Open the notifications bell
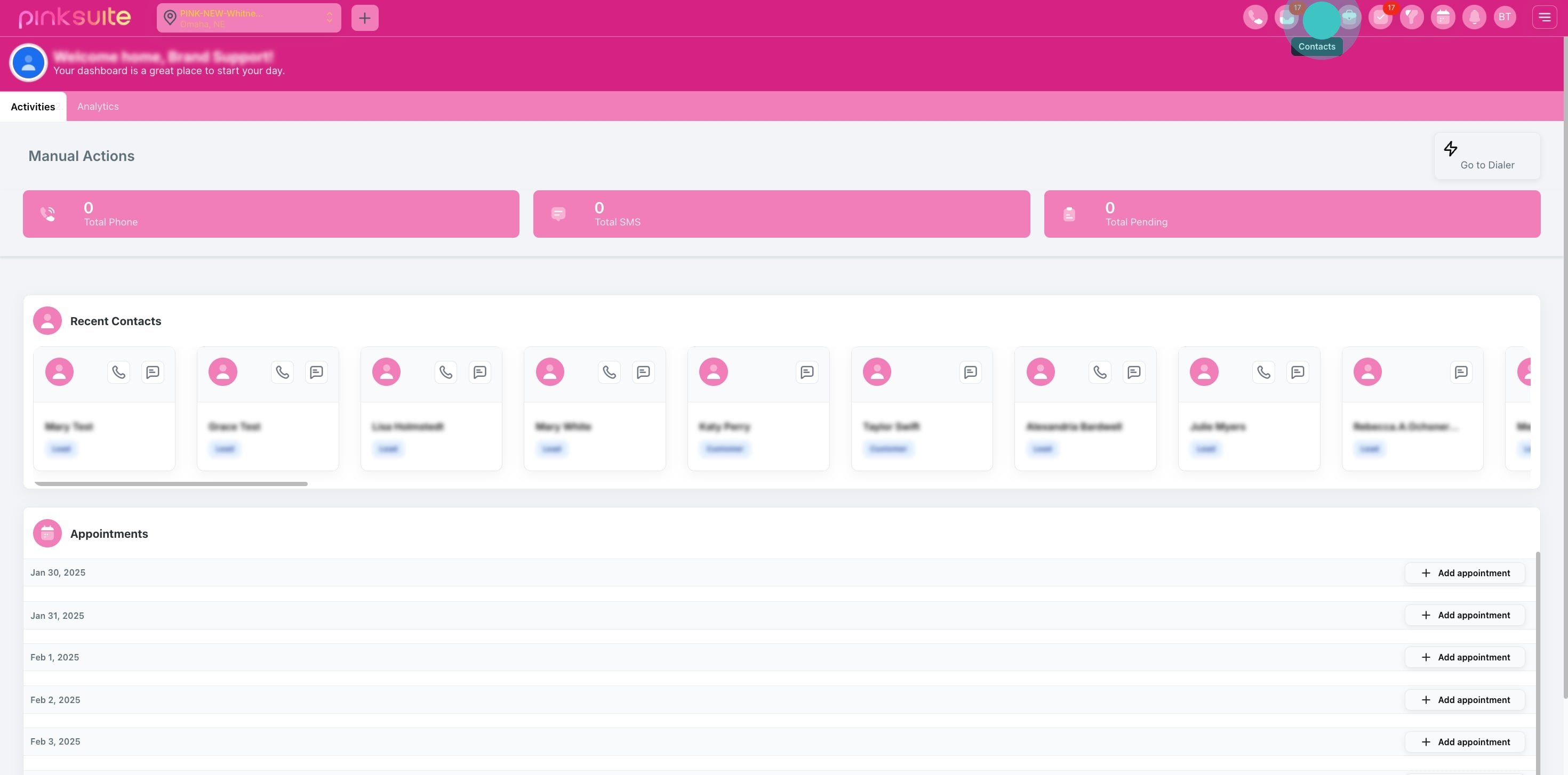This screenshot has height=775, width=1568. (x=1474, y=18)
